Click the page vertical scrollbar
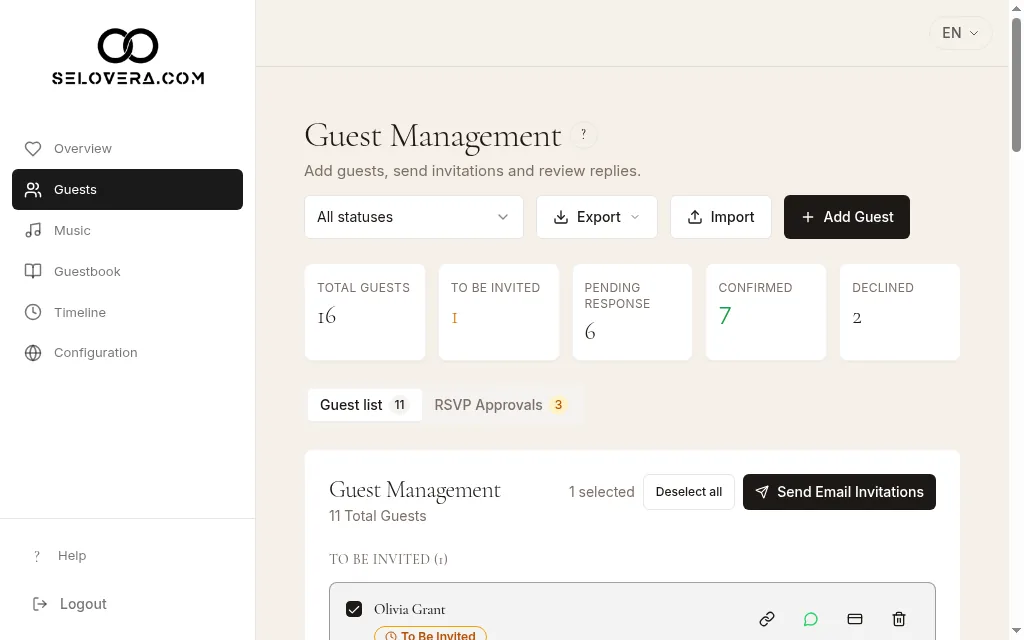Image resolution: width=1024 pixels, height=640 pixels. click(1016, 85)
